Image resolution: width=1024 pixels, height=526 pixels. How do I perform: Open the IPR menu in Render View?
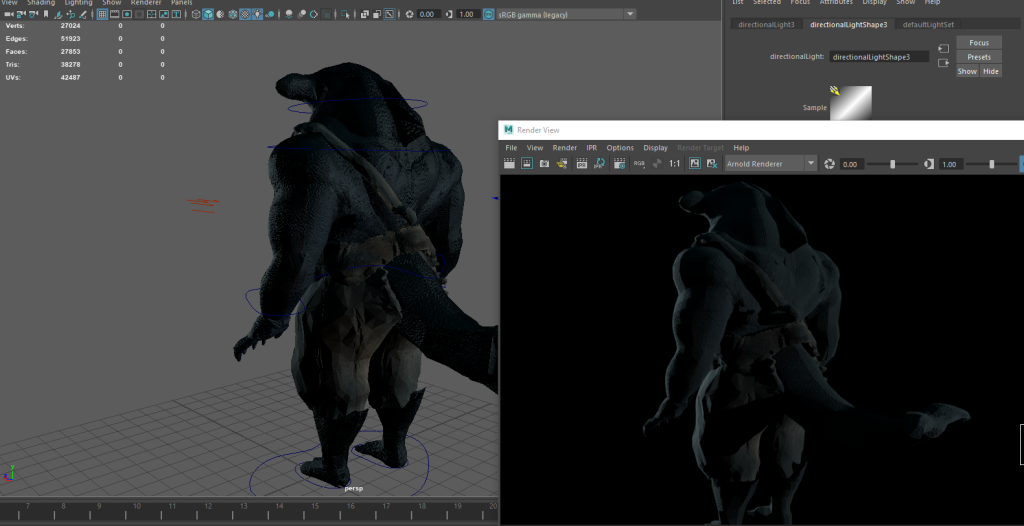[x=591, y=148]
